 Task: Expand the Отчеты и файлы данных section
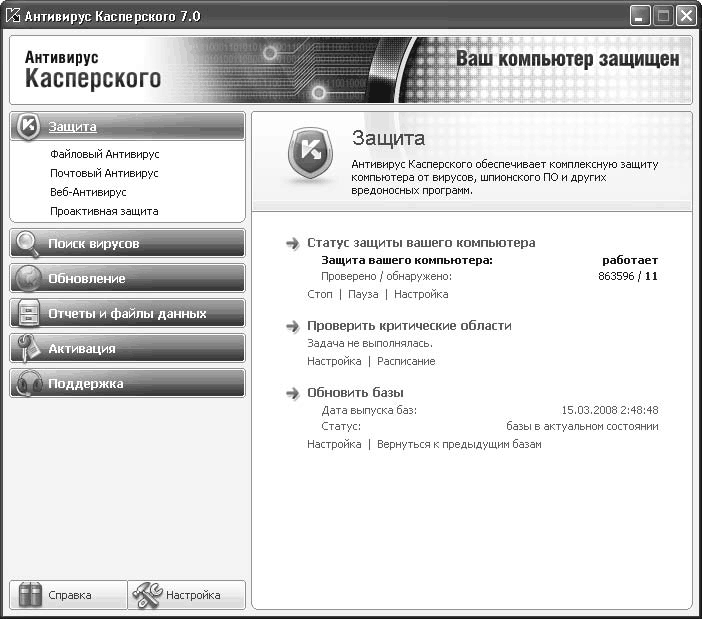pos(128,313)
